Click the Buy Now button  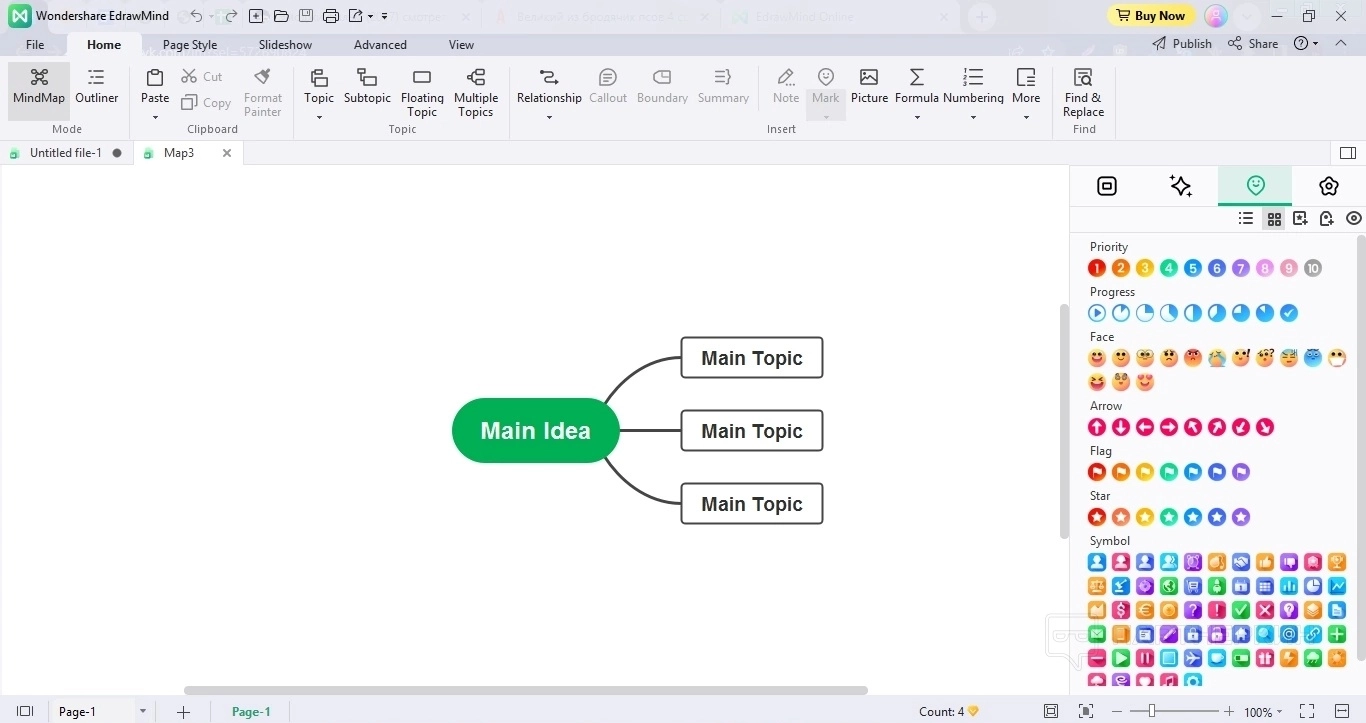pyautogui.click(x=1150, y=16)
